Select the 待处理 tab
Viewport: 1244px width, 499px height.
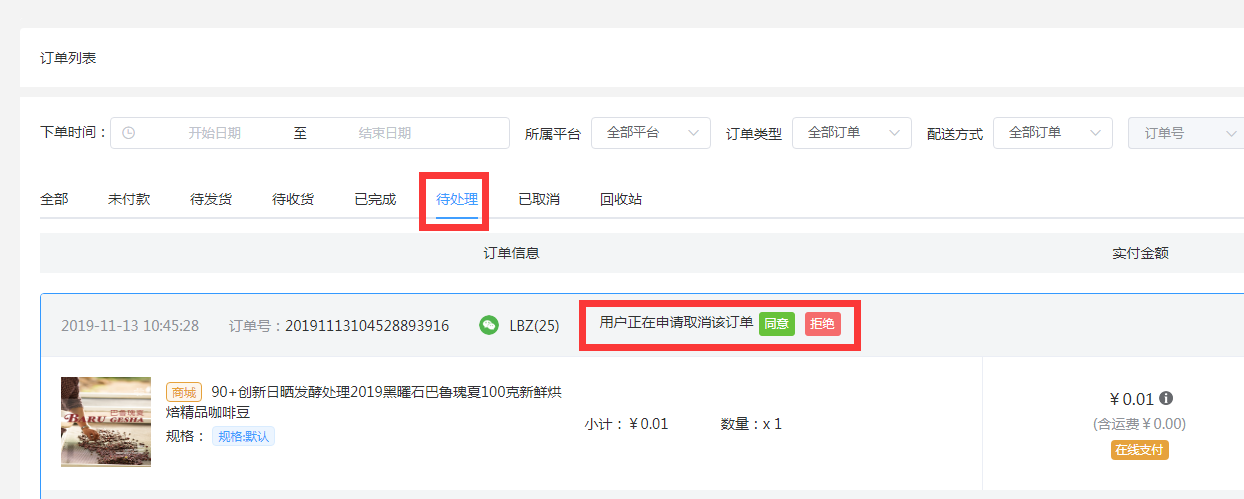[457, 199]
